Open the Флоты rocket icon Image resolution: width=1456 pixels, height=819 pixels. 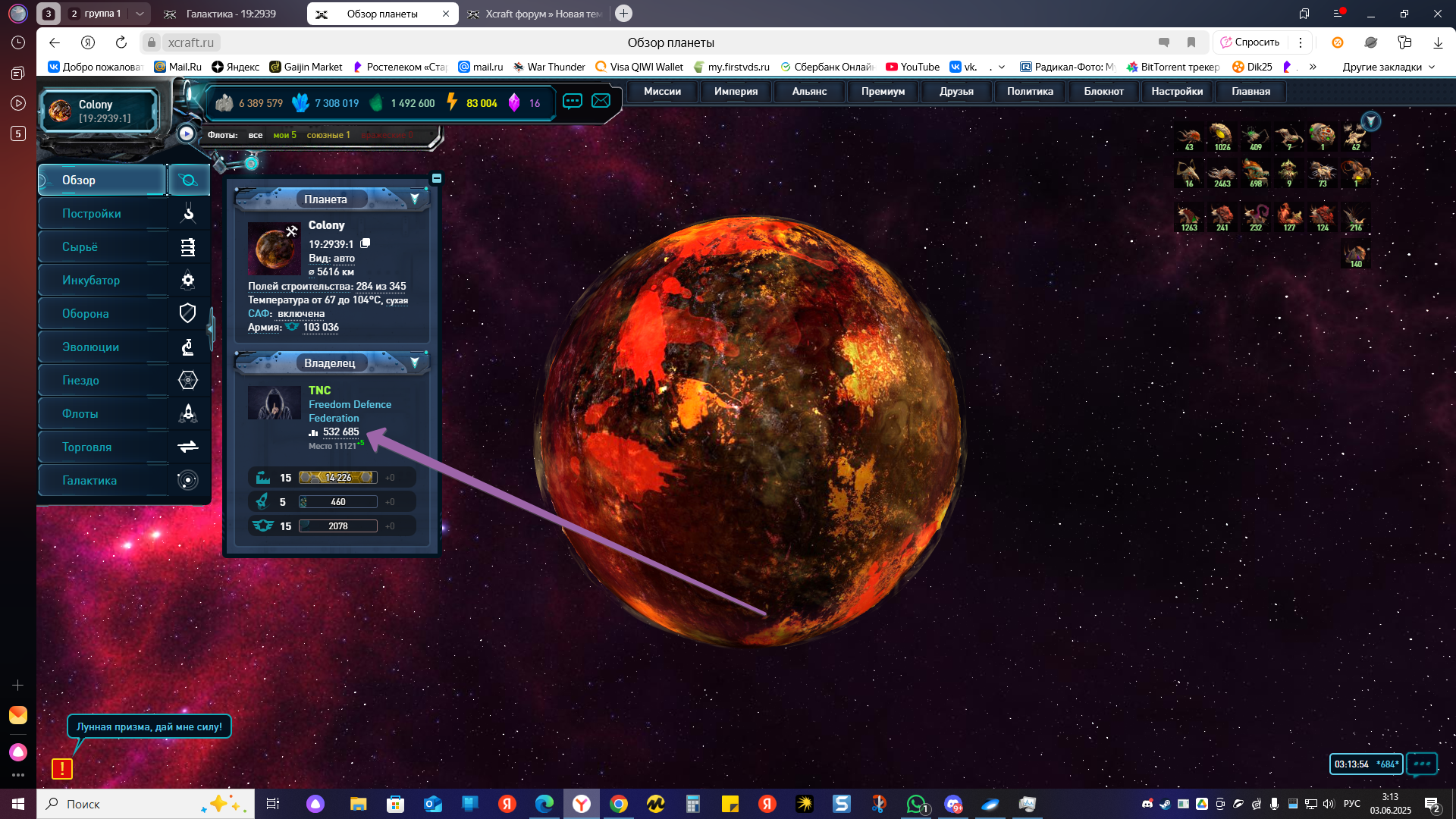188,413
